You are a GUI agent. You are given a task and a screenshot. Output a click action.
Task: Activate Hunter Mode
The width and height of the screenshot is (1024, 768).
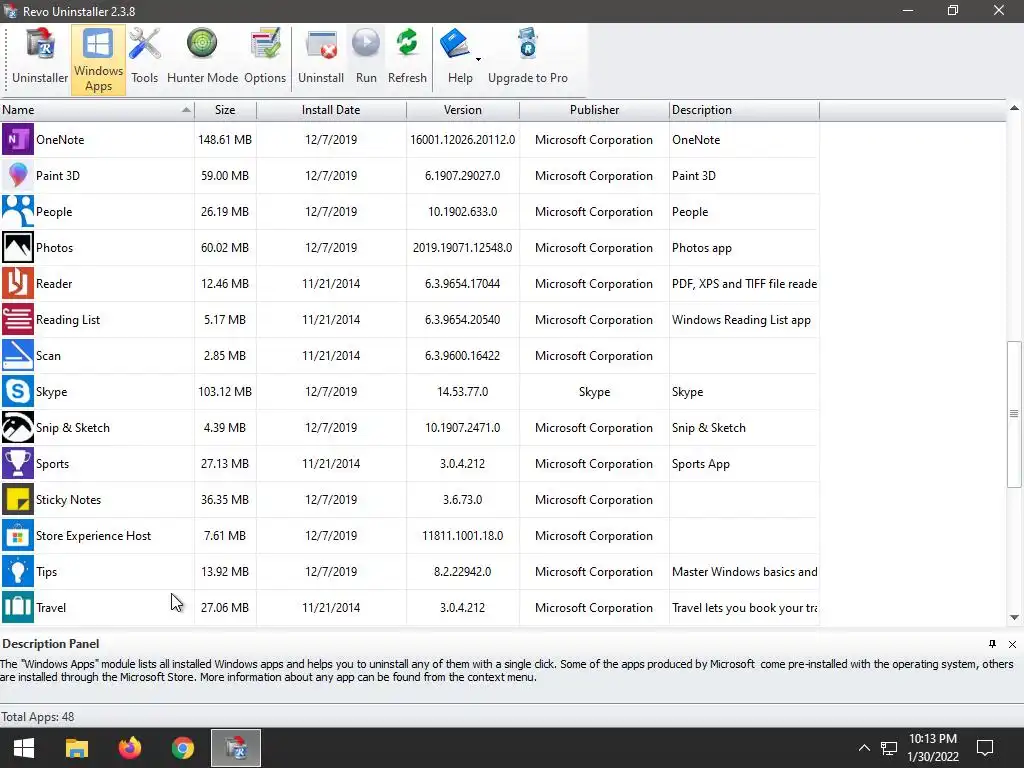202,59
